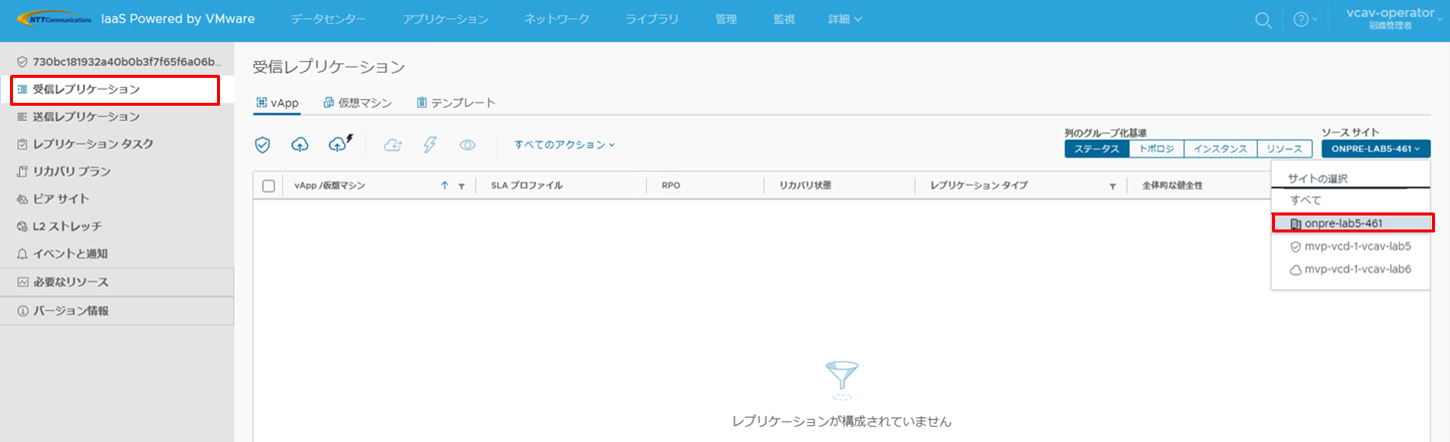Click the cloud upload with lightning icon
1450x442 pixels.
(x=341, y=144)
